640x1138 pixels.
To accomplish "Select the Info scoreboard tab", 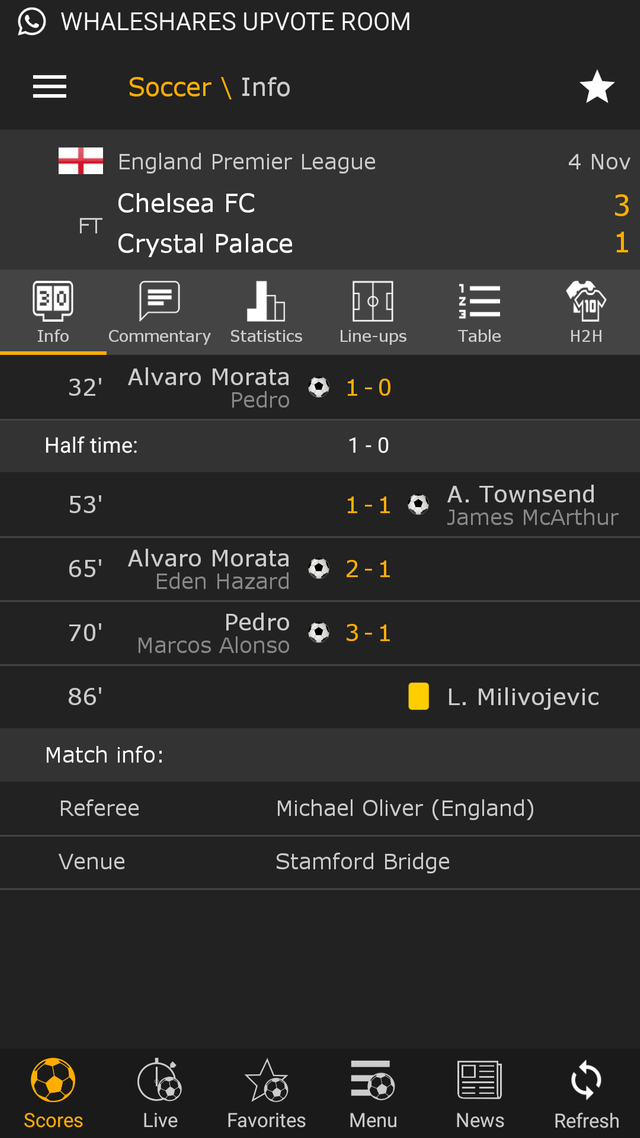I will pos(53,313).
